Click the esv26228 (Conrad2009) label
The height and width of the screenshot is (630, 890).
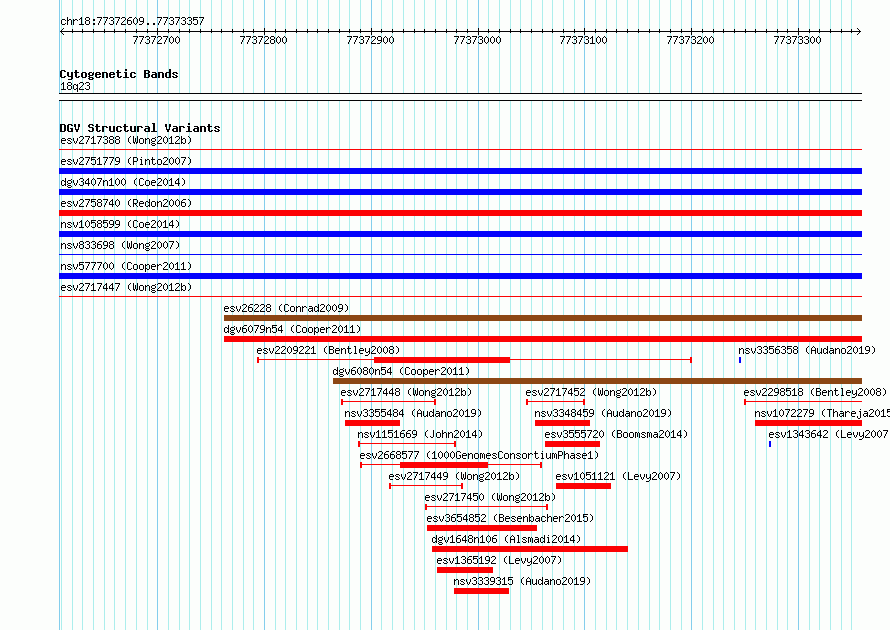point(286,308)
